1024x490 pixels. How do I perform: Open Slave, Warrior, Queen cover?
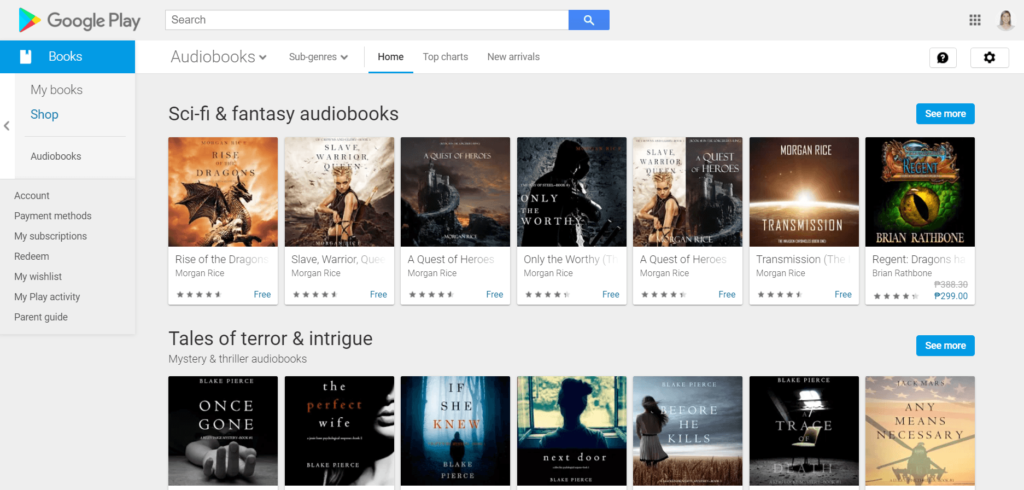click(339, 191)
